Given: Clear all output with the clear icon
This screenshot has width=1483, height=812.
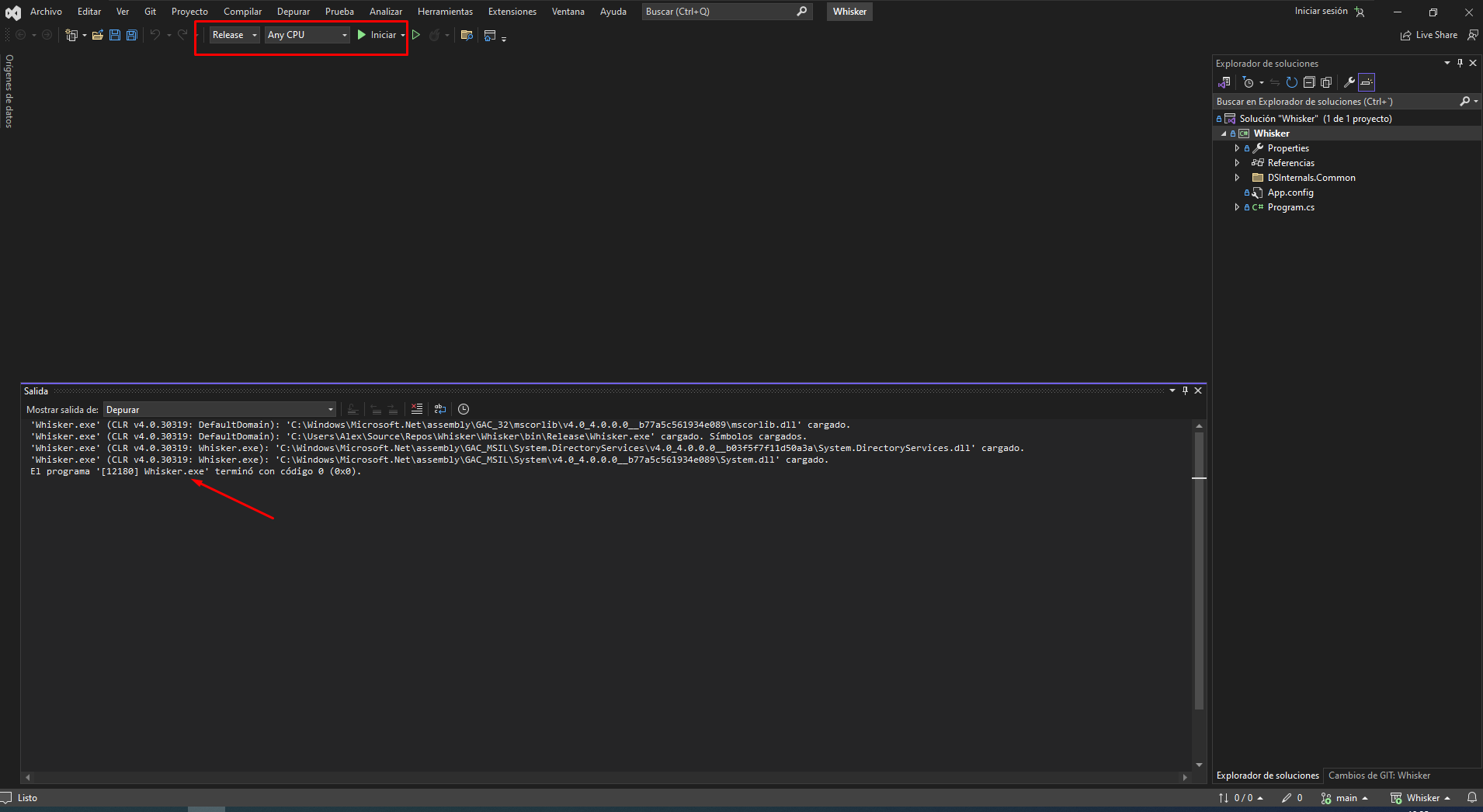Looking at the screenshot, I should click(x=417, y=409).
